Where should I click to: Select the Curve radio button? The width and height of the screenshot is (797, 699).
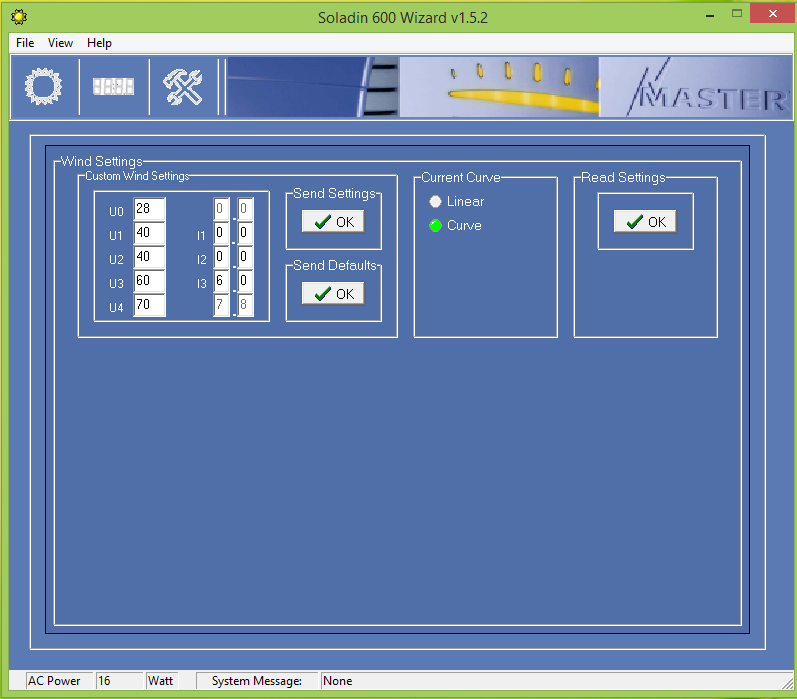pyautogui.click(x=435, y=226)
